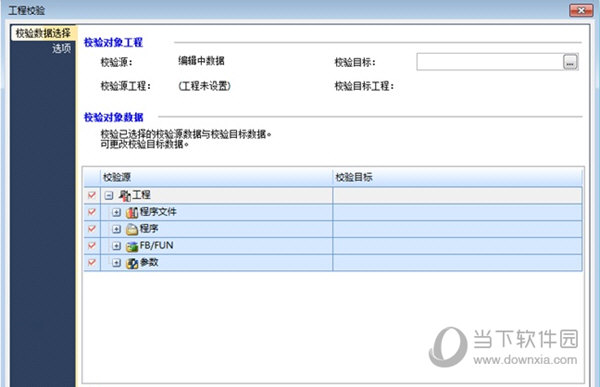This screenshot has width=600, height=387.
Task: Click the (工程未设置) project value text
Action: coord(204,86)
